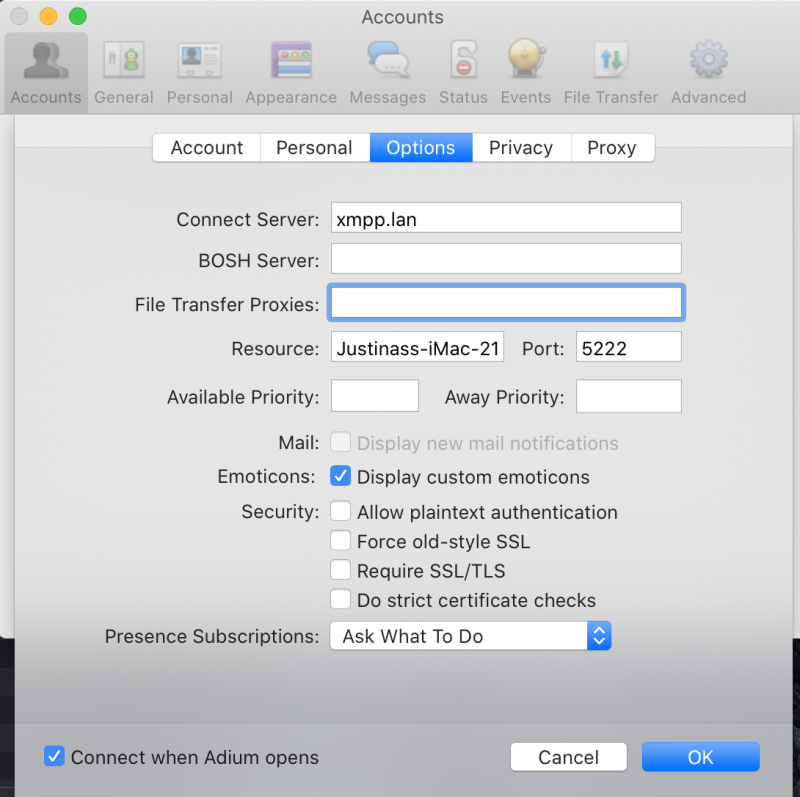Switch to the Personal segment tab
Viewport: 800px width, 797px height.
[315, 148]
